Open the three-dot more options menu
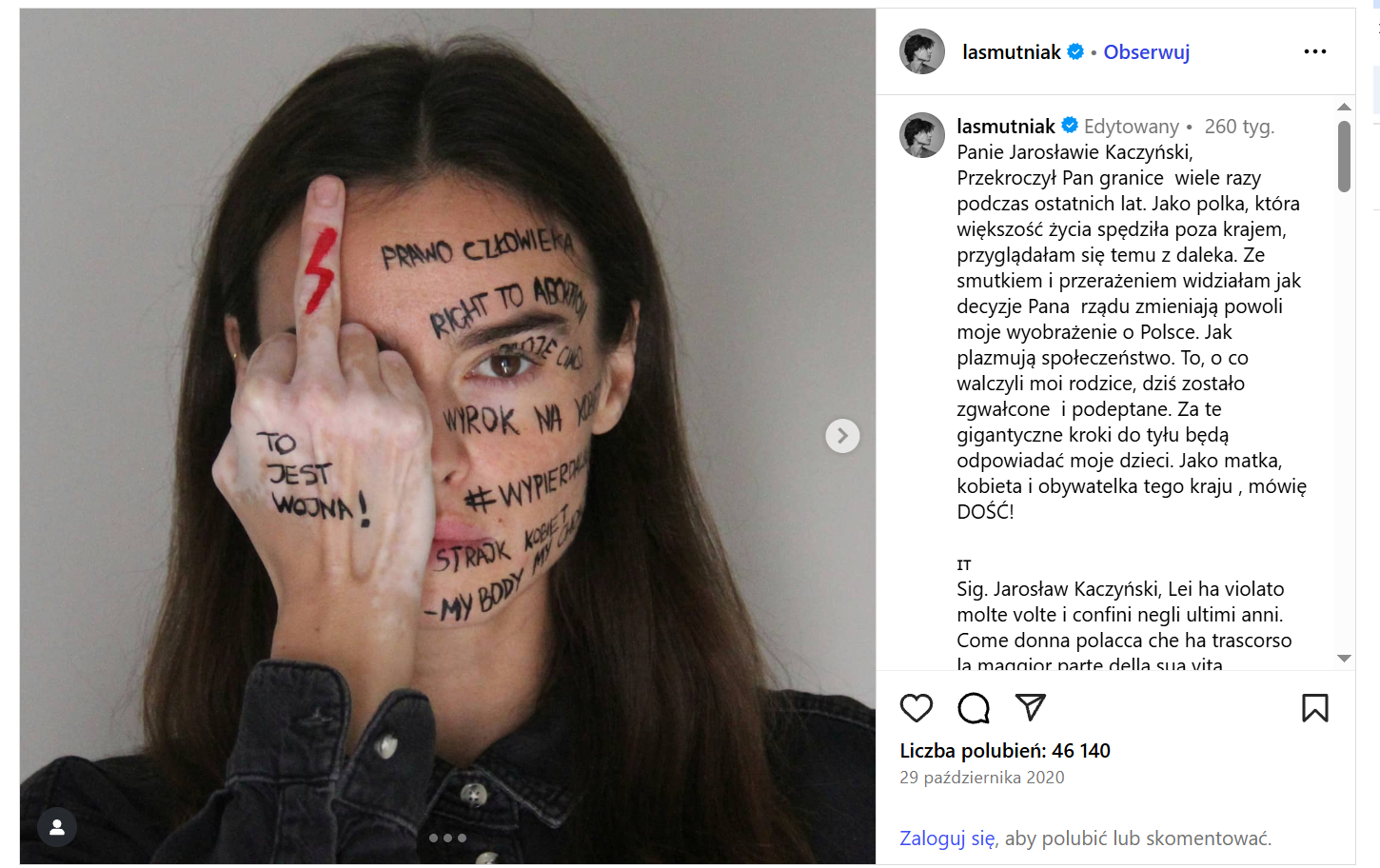1380x868 pixels. coord(1315,51)
